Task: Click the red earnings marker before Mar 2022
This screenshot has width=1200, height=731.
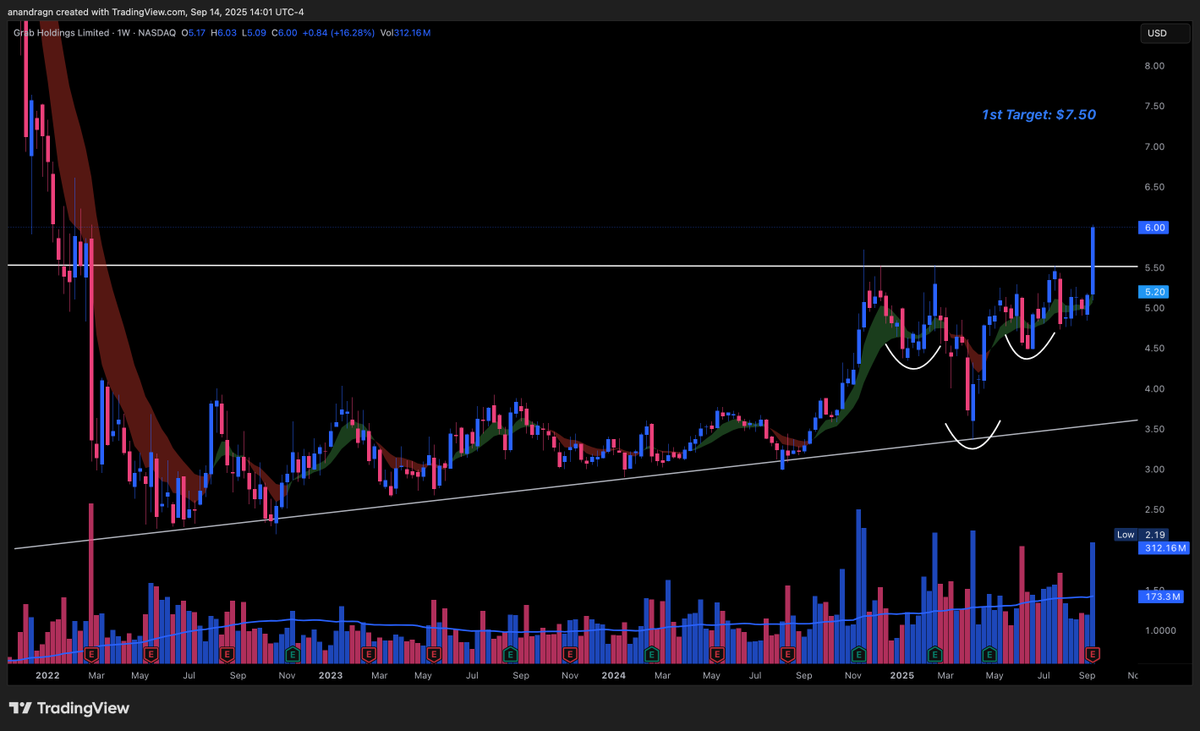Action: click(92, 653)
